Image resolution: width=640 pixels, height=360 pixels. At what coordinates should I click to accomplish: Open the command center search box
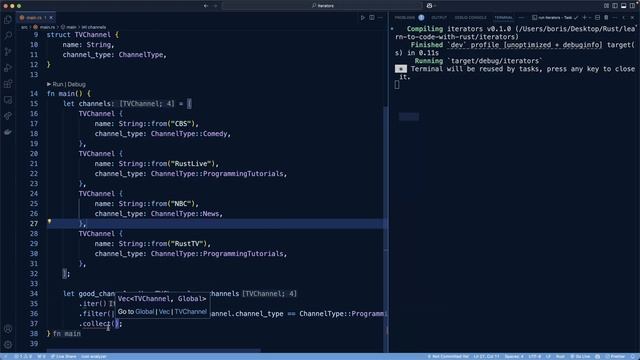(x=322, y=6)
